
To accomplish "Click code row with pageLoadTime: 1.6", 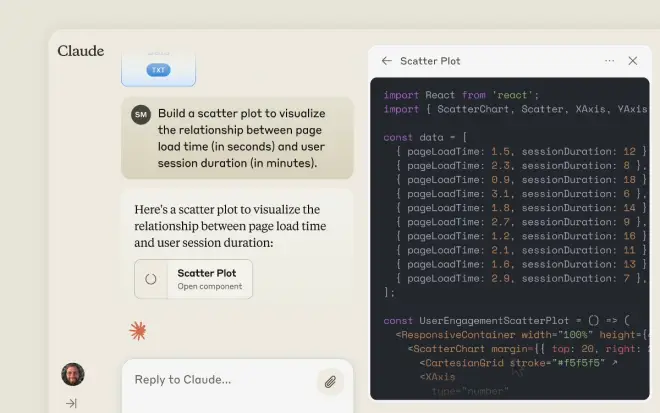I will pyautogui.click(x=521, y=264).
